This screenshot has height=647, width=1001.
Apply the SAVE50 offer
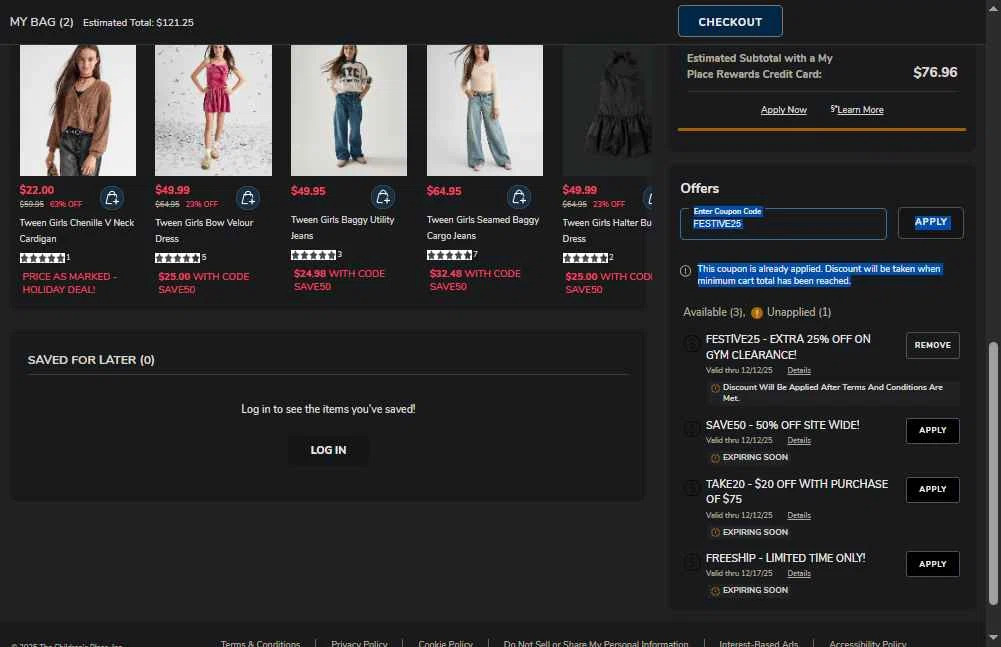pos(933,430)
